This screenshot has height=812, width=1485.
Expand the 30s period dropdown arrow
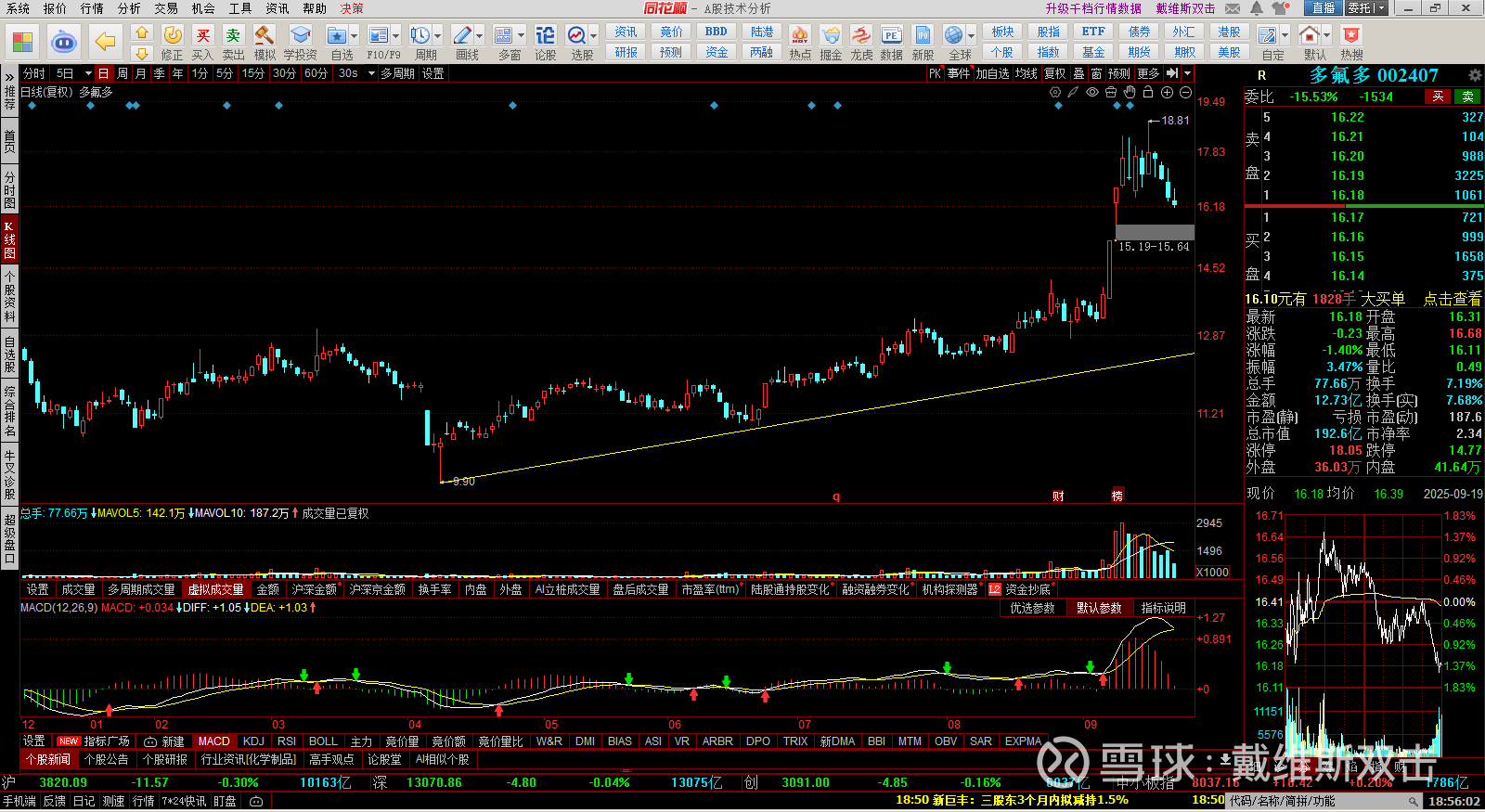click(371, 73)
